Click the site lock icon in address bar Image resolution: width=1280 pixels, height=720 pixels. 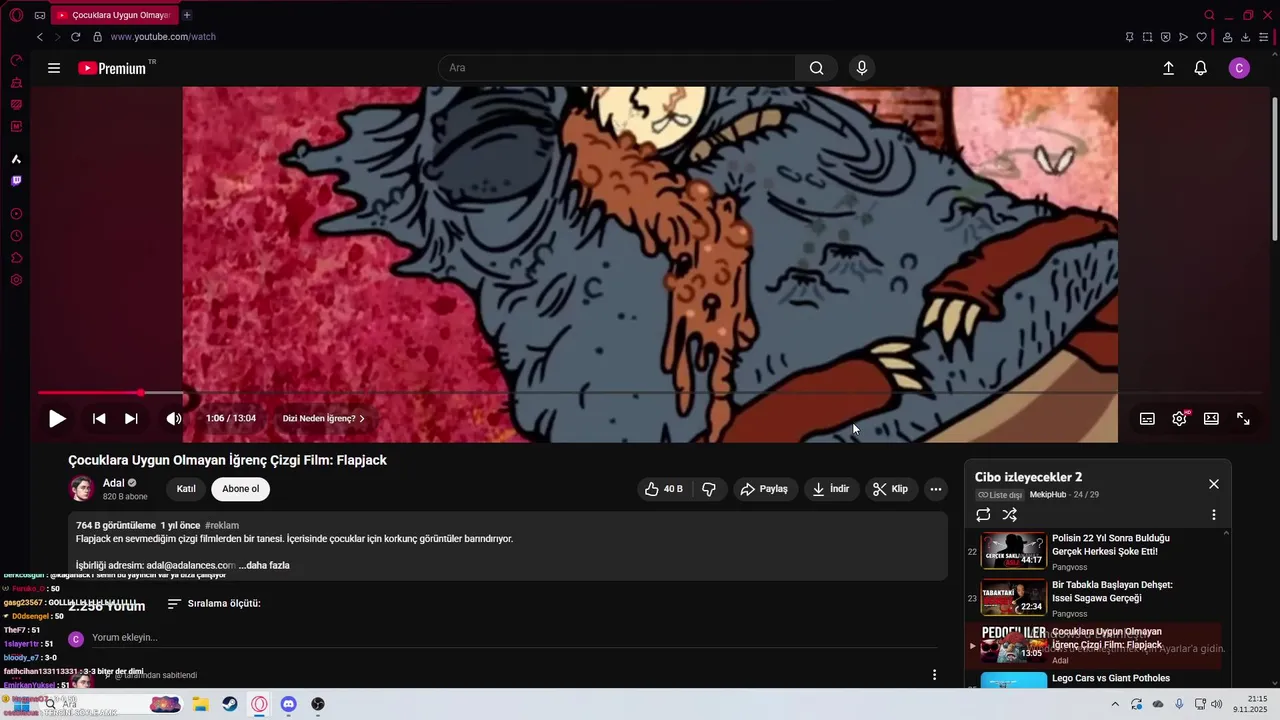(97, 37)
